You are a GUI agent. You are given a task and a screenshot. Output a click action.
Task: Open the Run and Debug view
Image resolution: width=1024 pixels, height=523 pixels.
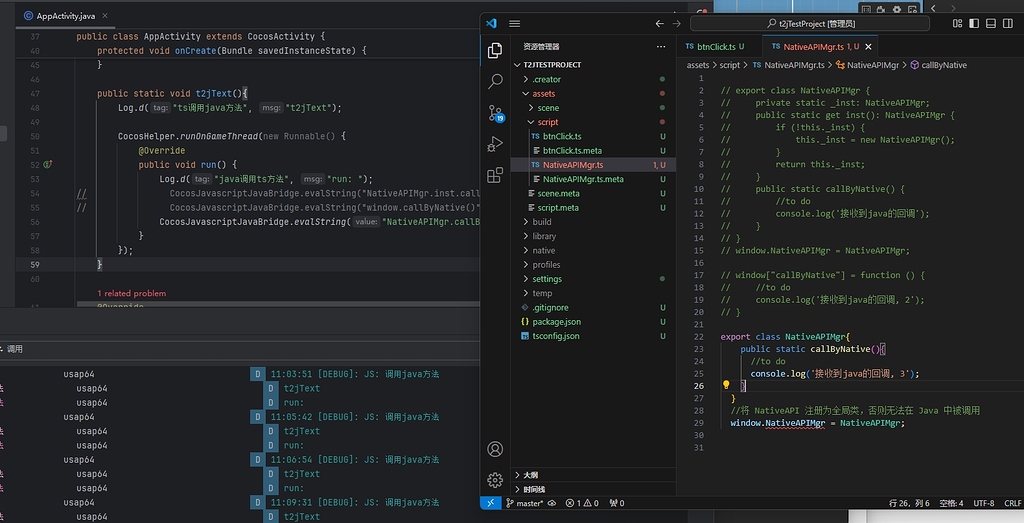click(x=495, y=144)
